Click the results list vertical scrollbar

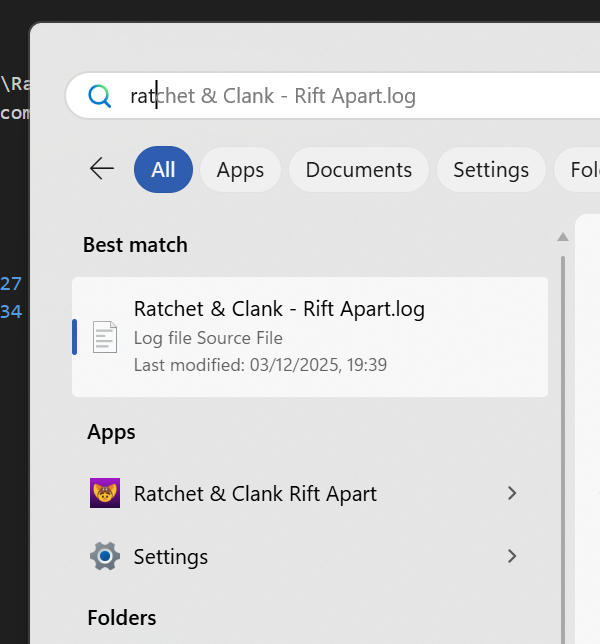coord(563,450)
